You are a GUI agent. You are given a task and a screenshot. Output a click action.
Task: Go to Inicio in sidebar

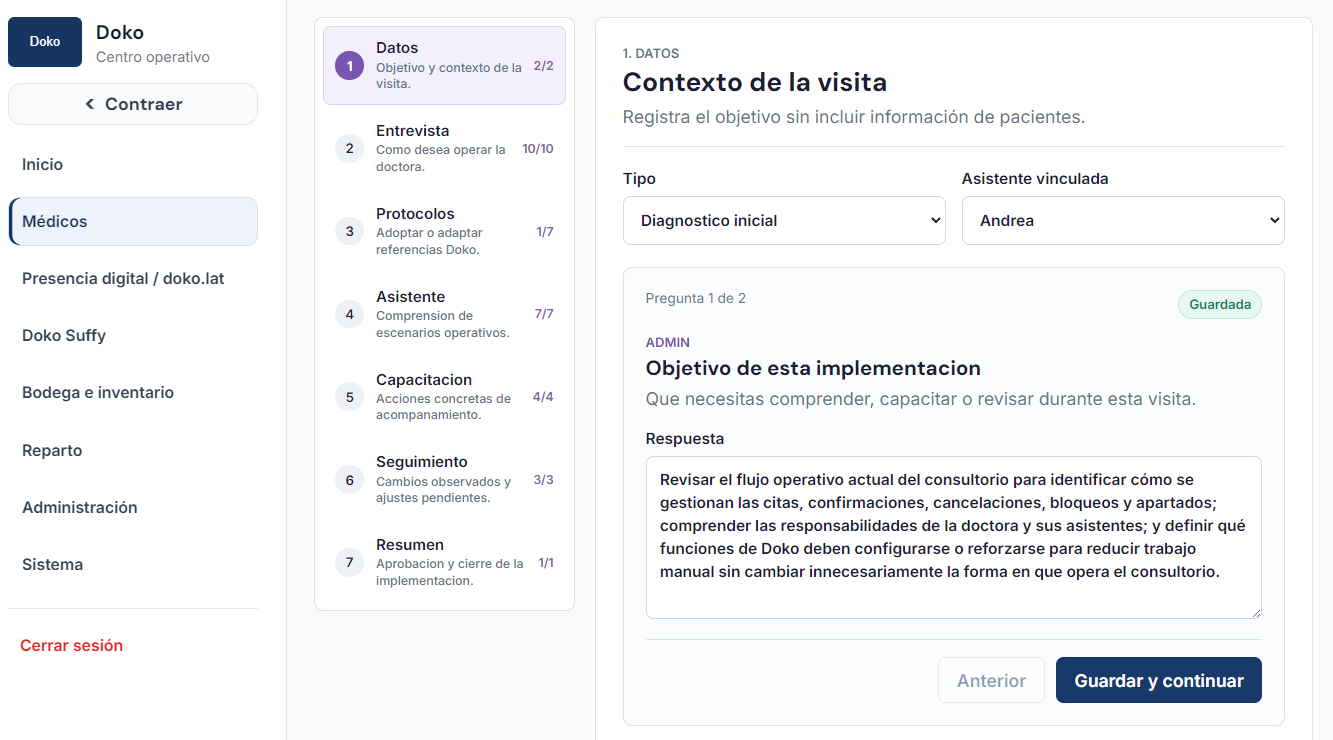133,164
